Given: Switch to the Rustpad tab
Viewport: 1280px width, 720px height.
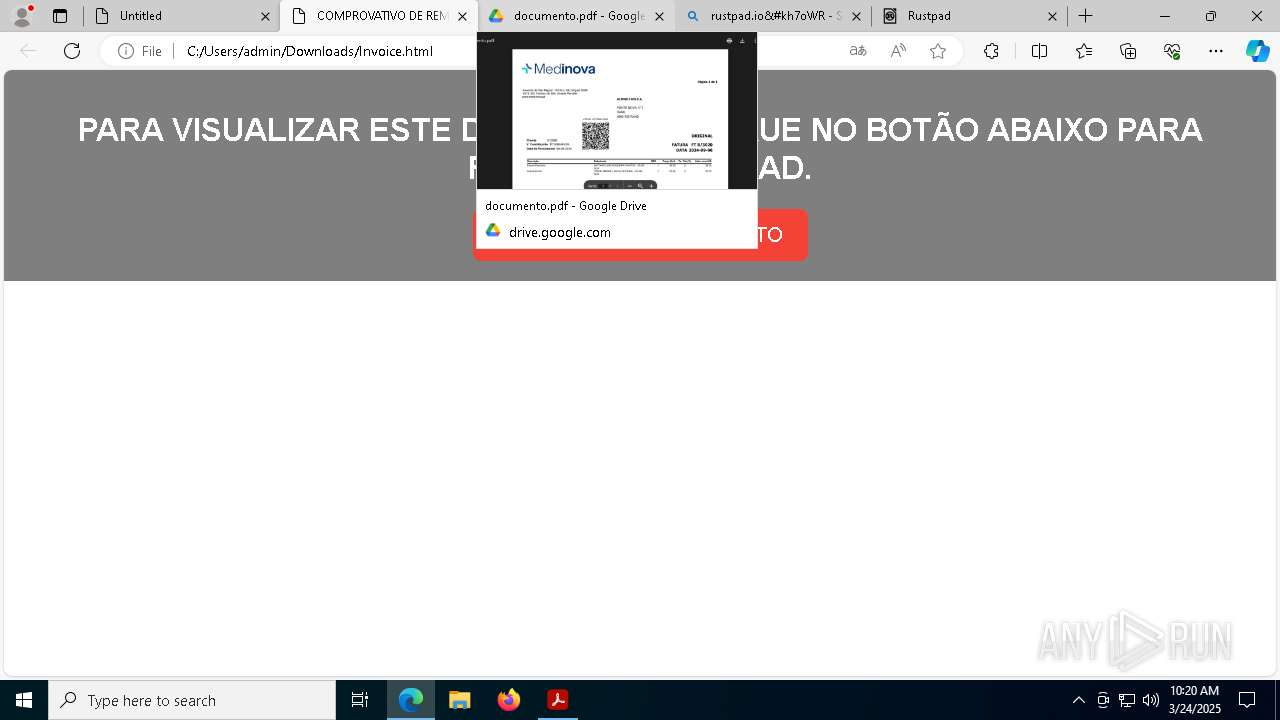Looking at the screenshot, I should (969, 16).
